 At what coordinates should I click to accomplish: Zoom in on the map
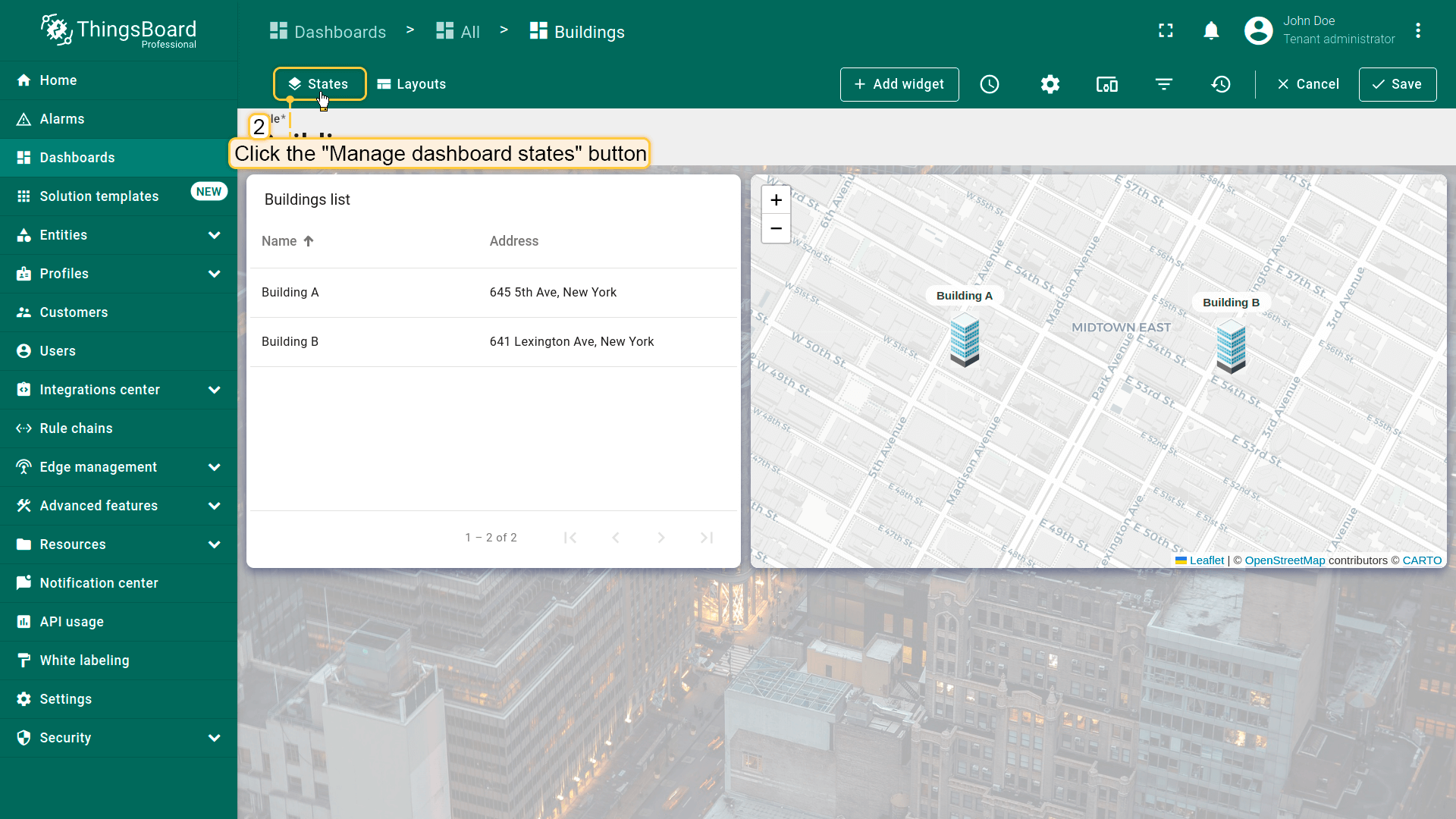776,200
